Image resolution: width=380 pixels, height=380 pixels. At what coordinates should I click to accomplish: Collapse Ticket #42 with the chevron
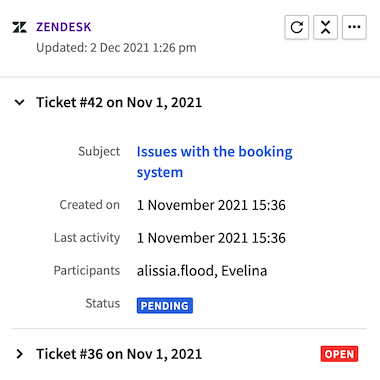[x=20, y=102]
